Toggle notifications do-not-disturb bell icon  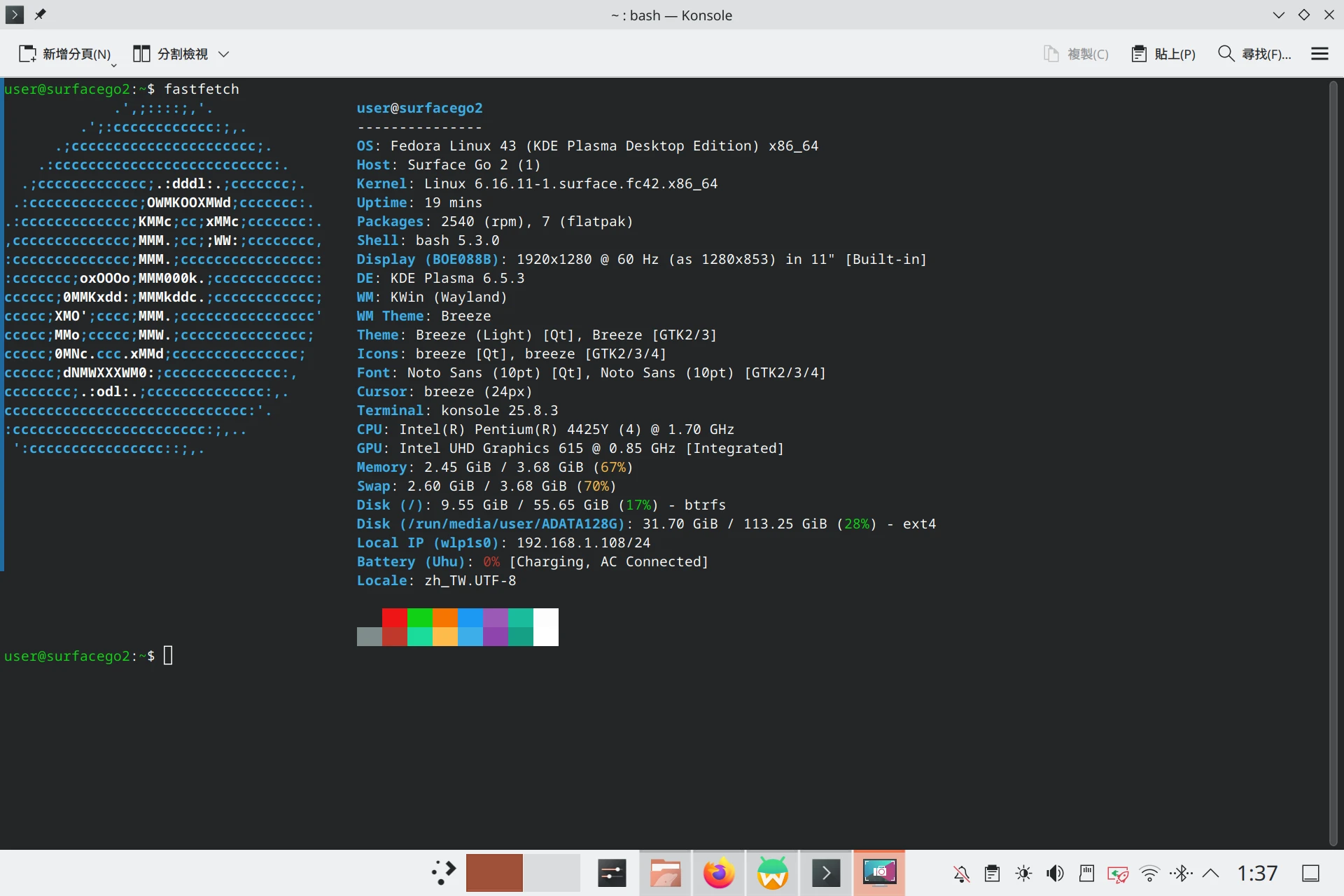coord(962,873)
